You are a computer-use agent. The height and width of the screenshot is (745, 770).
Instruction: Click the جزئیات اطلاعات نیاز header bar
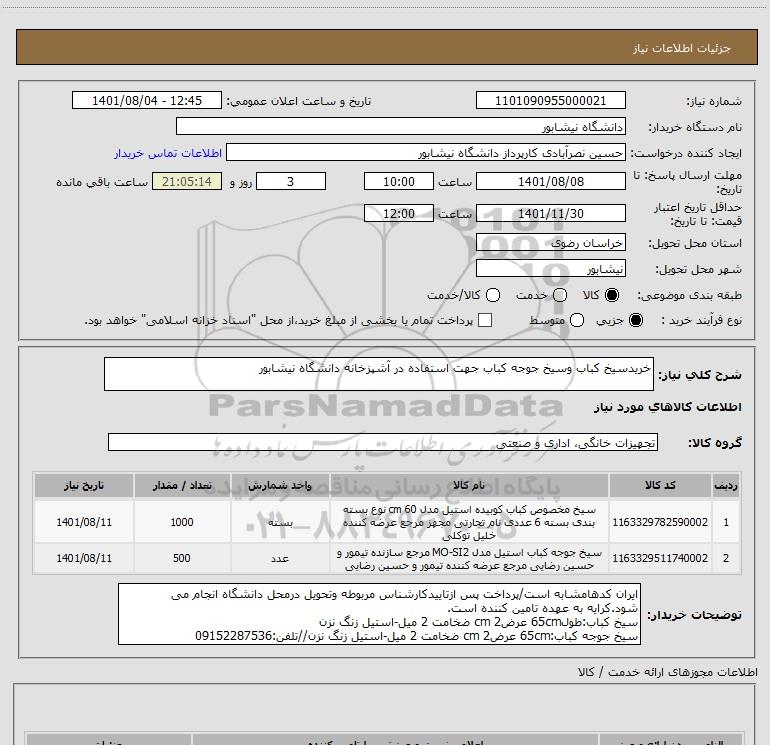click(x=387, y=47)
